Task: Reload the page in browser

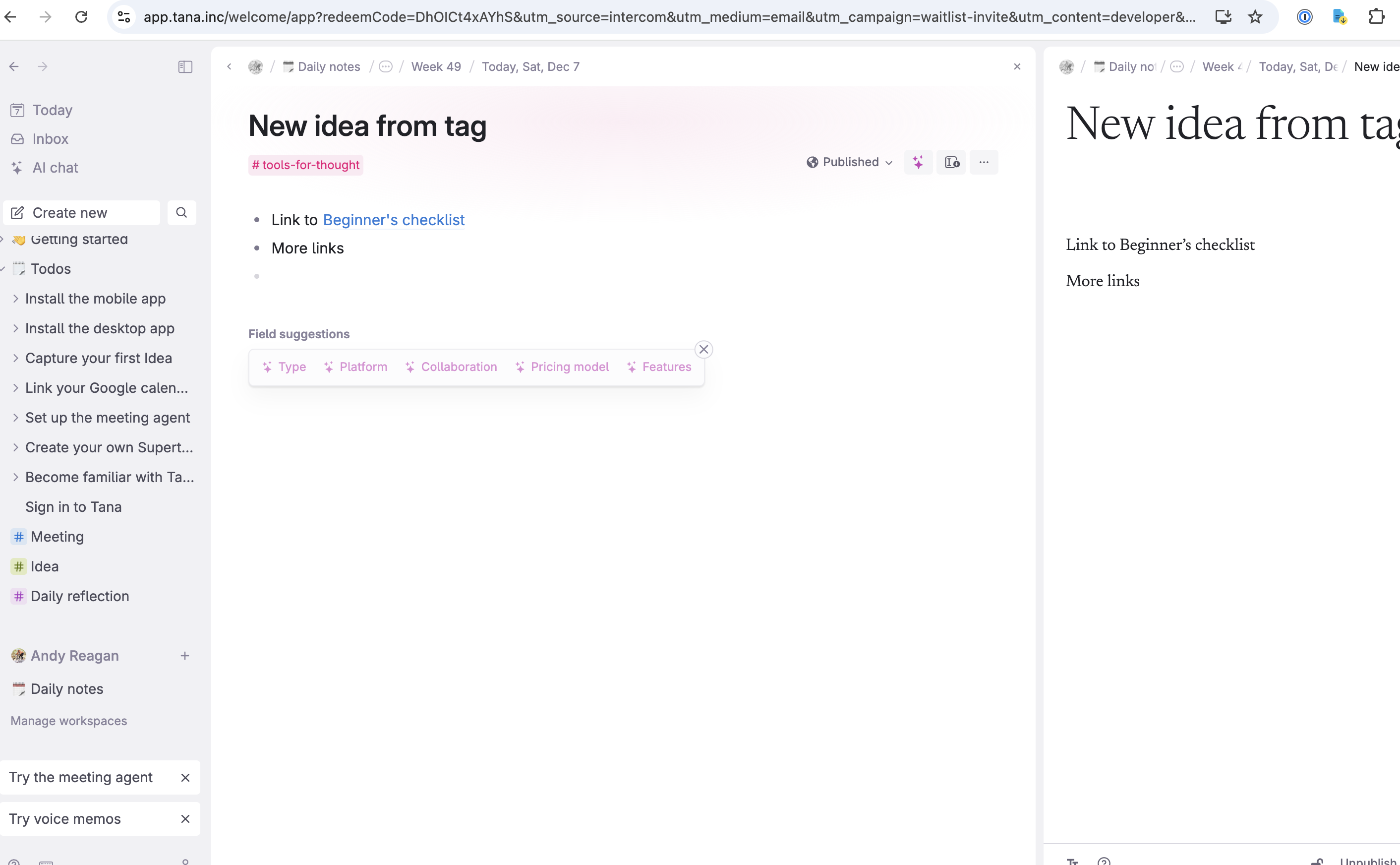Action: [81, 17]
